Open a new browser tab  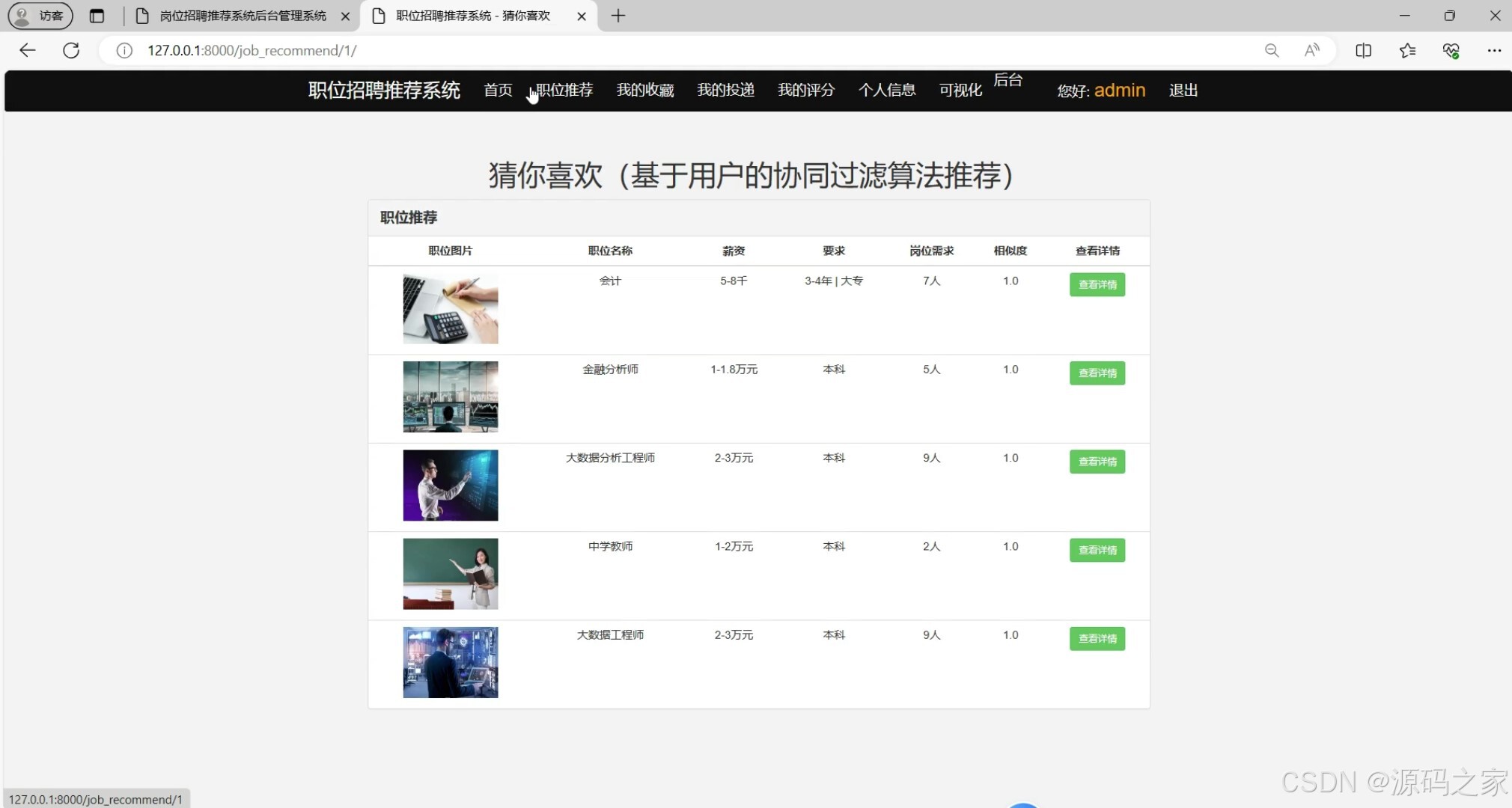click(617, 15)
